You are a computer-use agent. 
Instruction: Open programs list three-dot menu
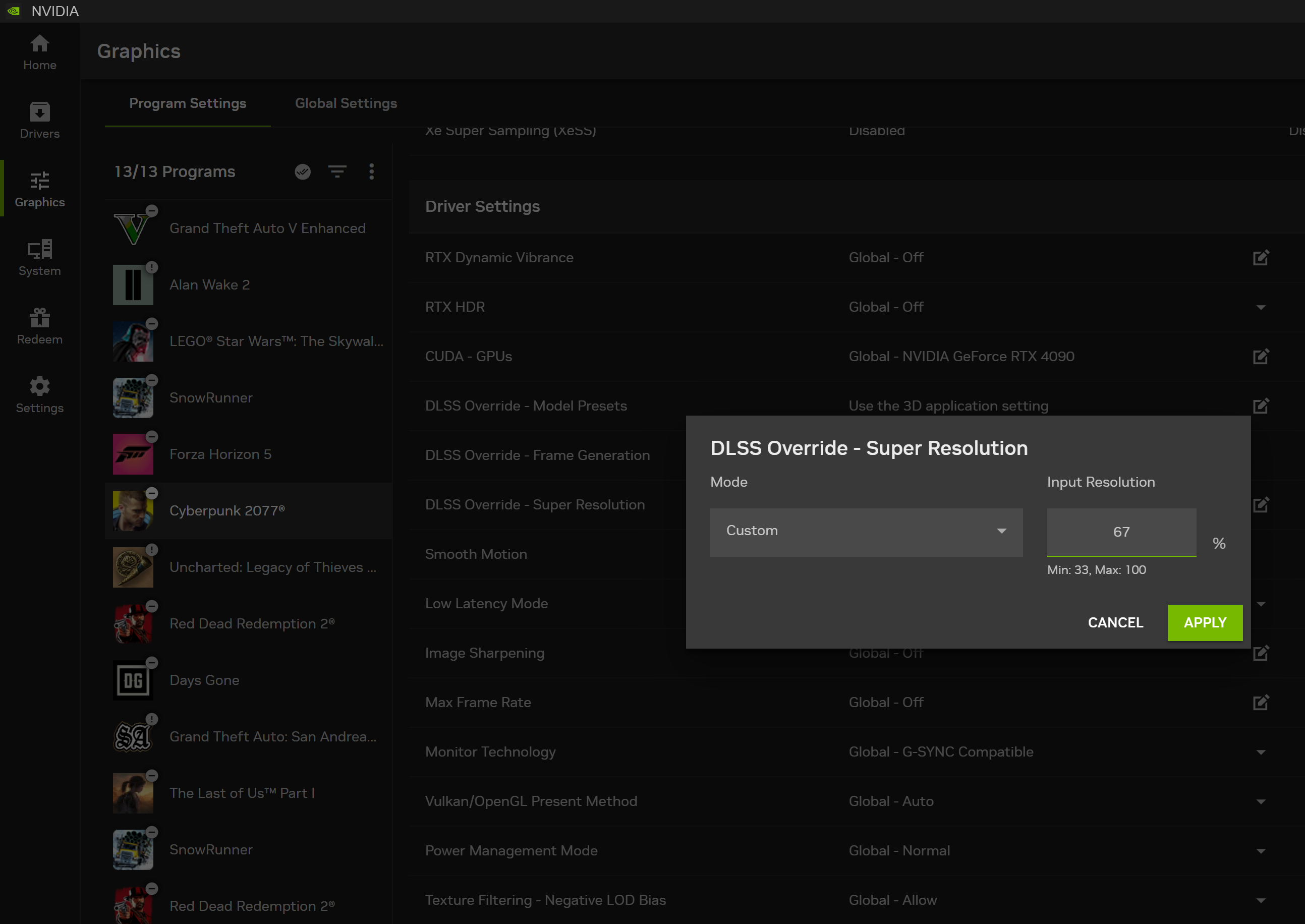[x=372, y=171]
